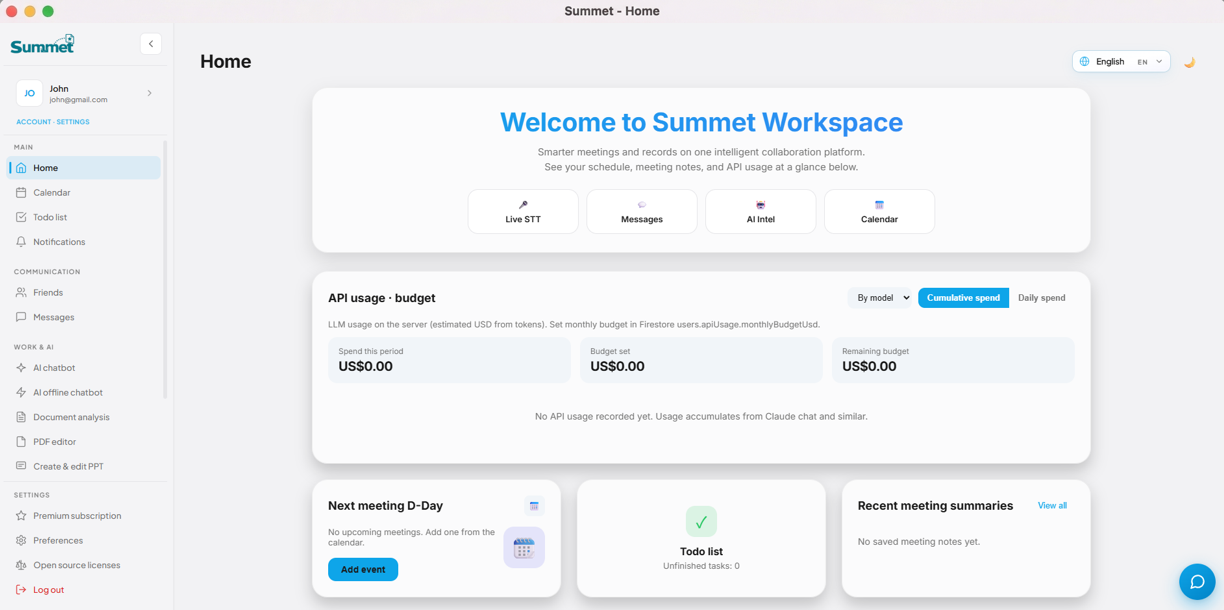Click the Live STT shortcut card
Screen dimensions: 1224x610
(x=523, y=212)
